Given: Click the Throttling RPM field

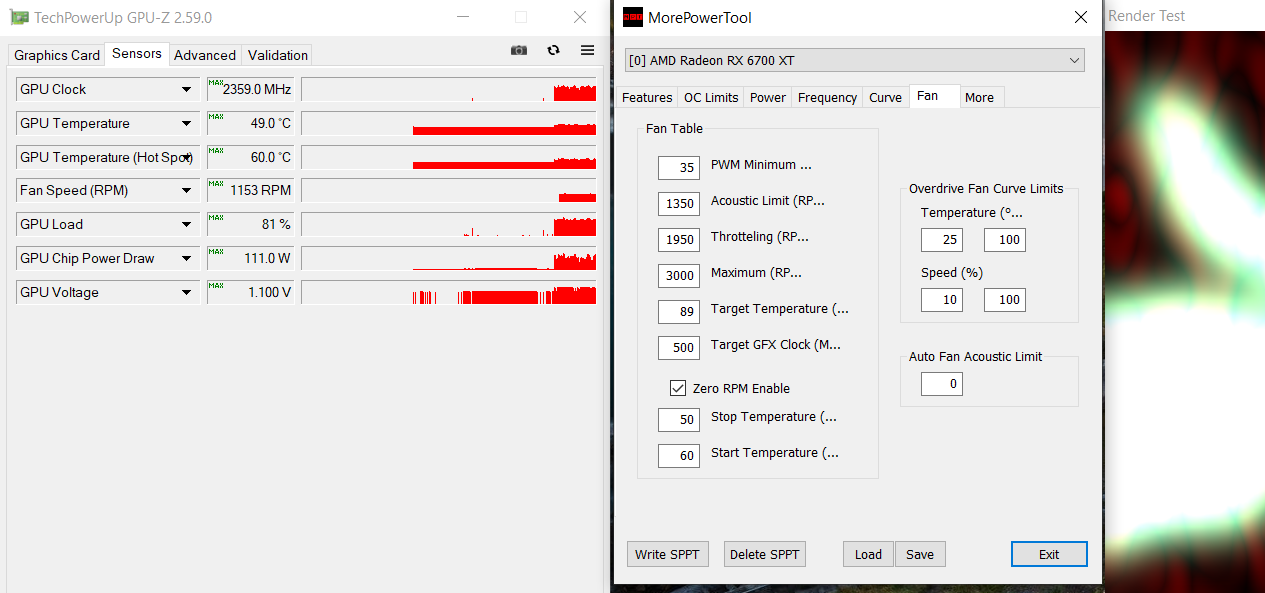Looking at the screenshot, I should coord(679,239).
